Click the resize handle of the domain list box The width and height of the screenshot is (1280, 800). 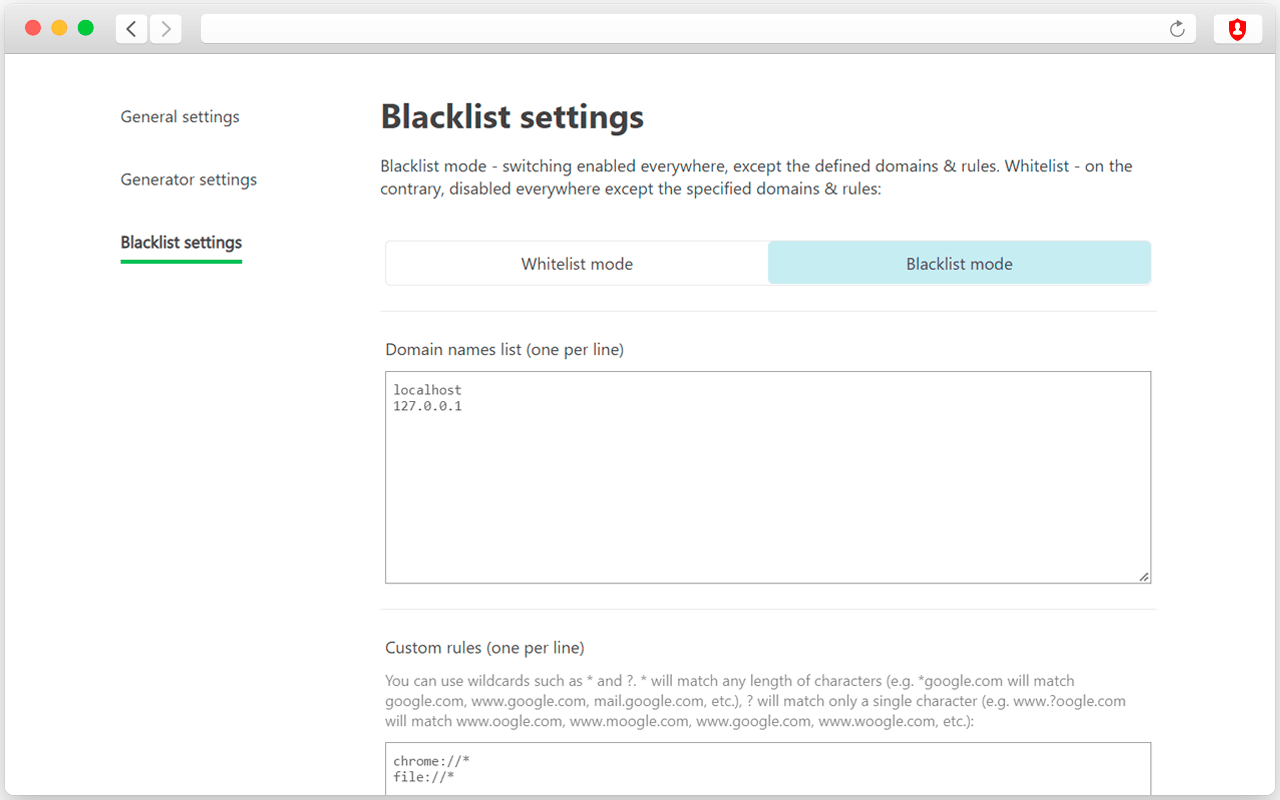[1144, 575]
